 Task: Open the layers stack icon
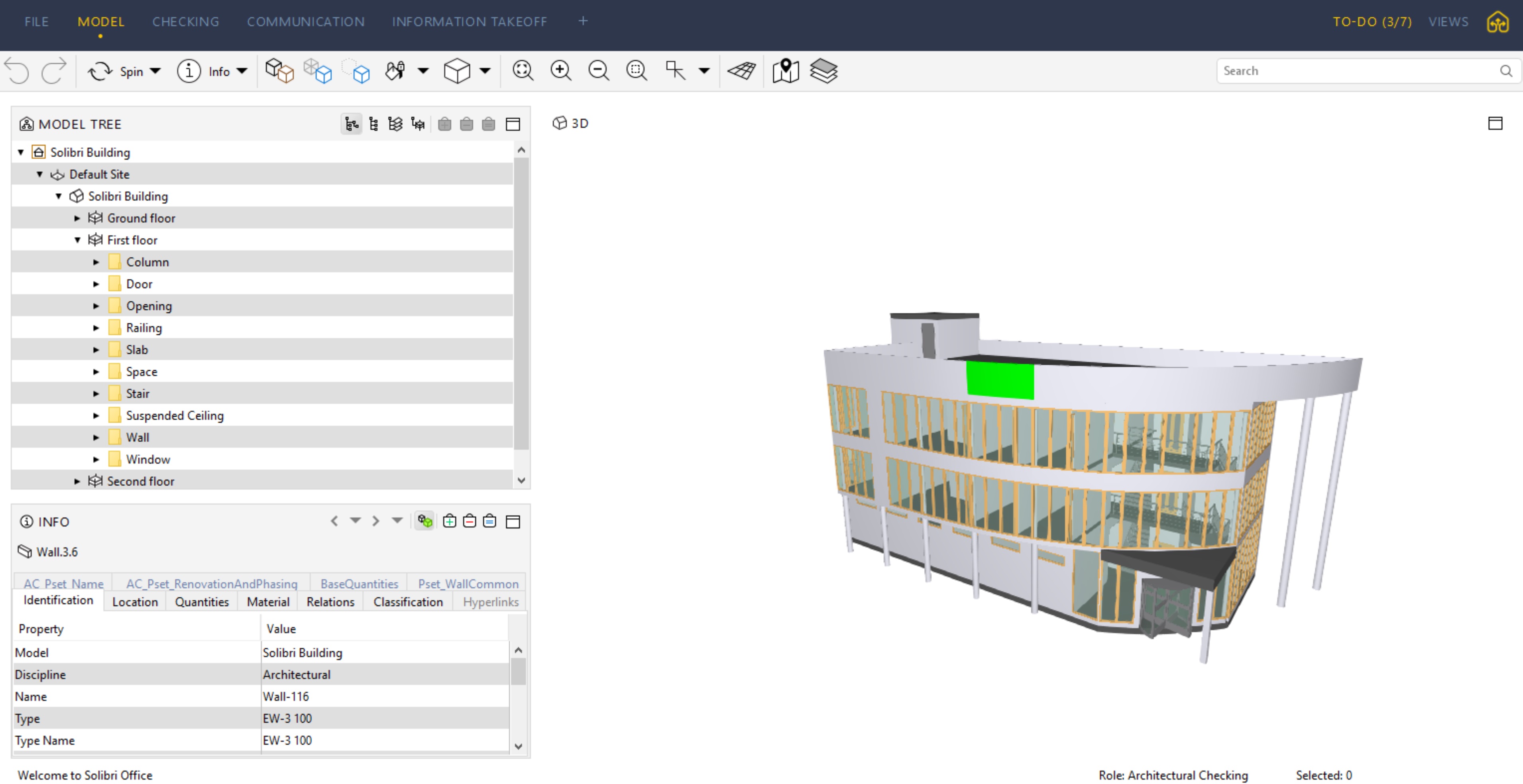tap(823, 71)
